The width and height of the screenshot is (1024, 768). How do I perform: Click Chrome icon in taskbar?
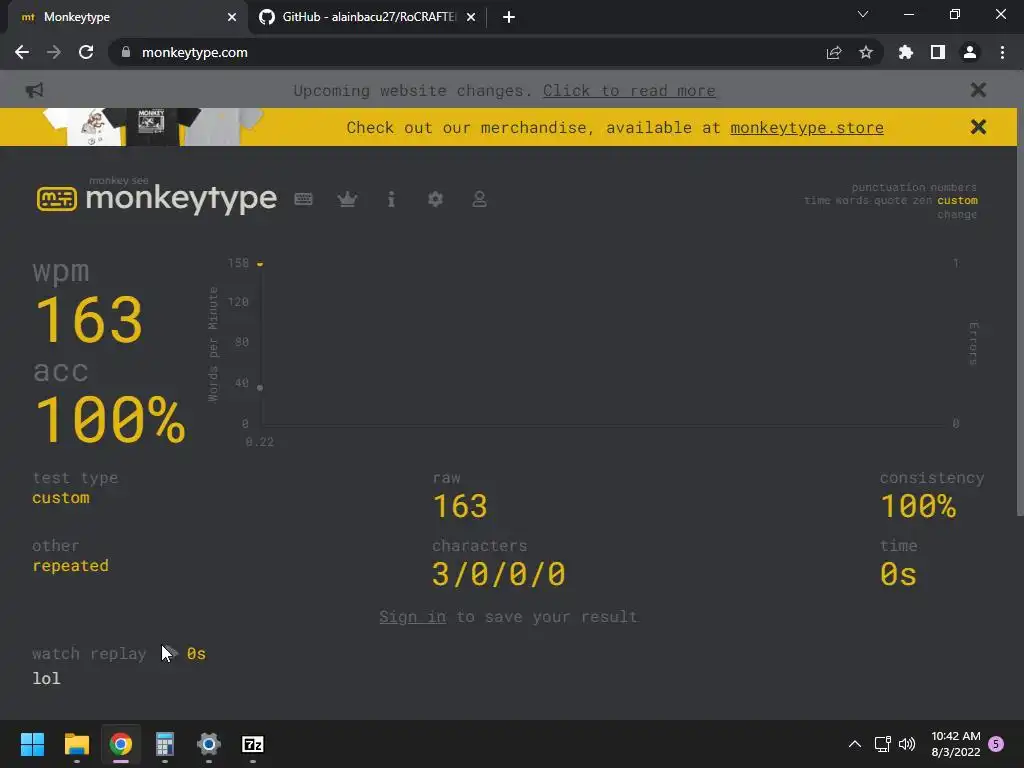coord(121,744)
